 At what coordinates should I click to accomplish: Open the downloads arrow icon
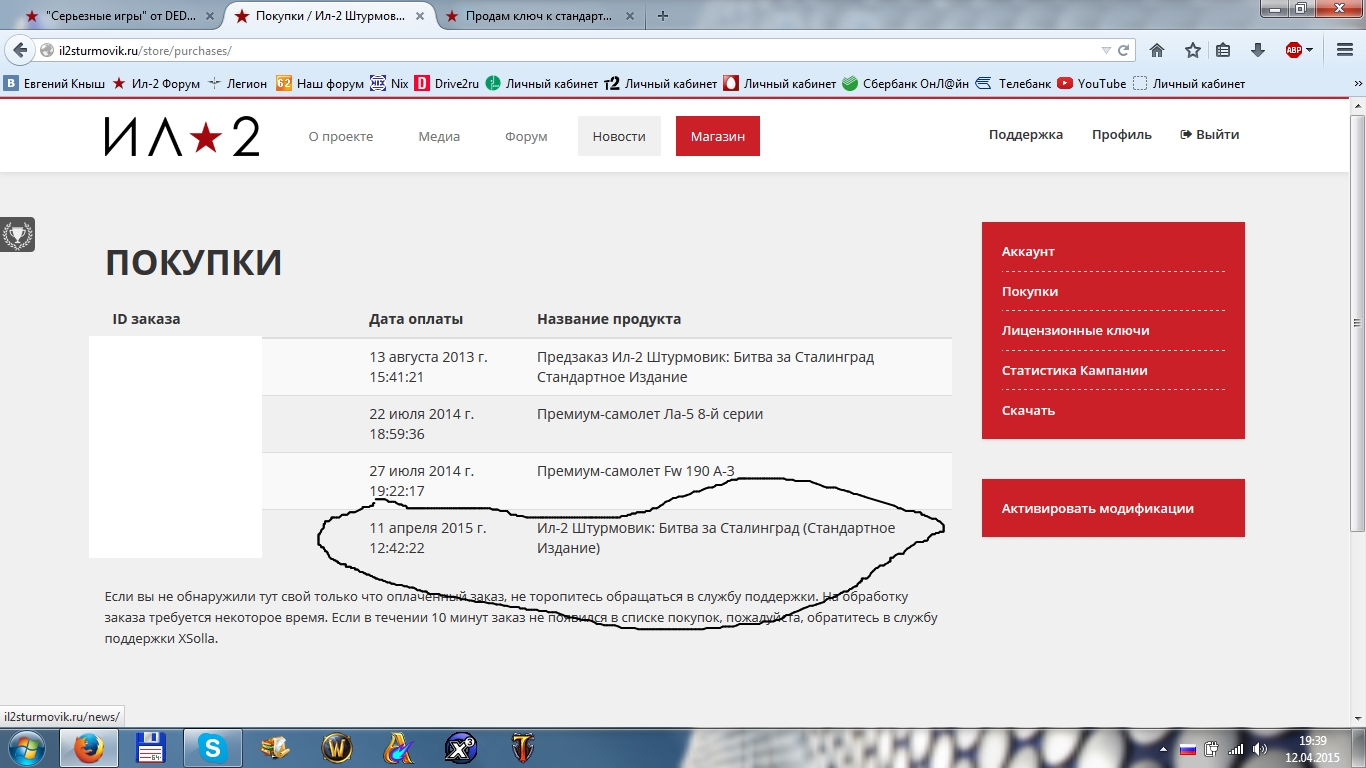coord(1258,50)
